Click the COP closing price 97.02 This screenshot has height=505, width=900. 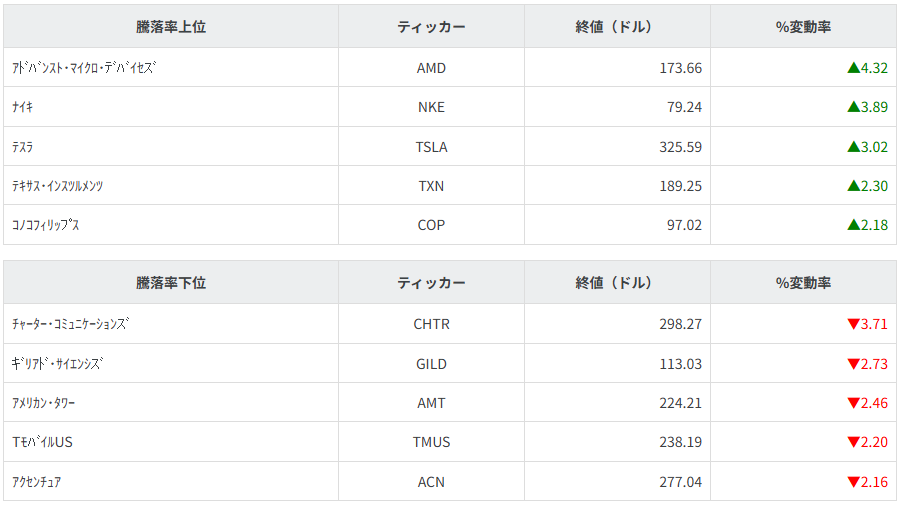click(684, 225)
